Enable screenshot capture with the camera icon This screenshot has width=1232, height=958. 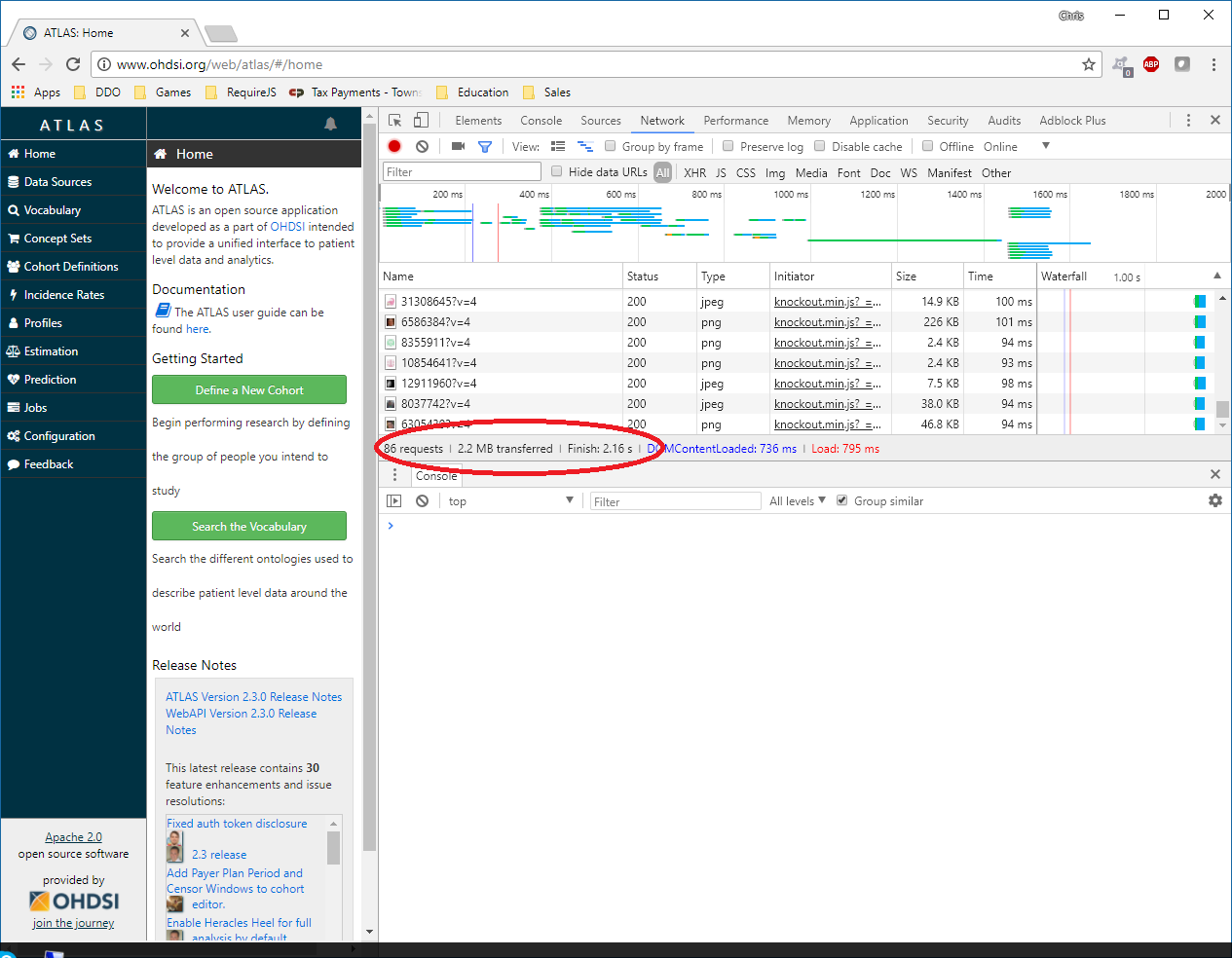(x=457, y=145)
